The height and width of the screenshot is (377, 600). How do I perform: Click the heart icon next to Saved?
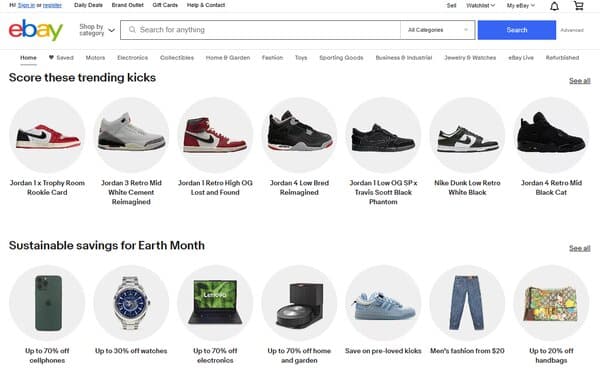51,57
